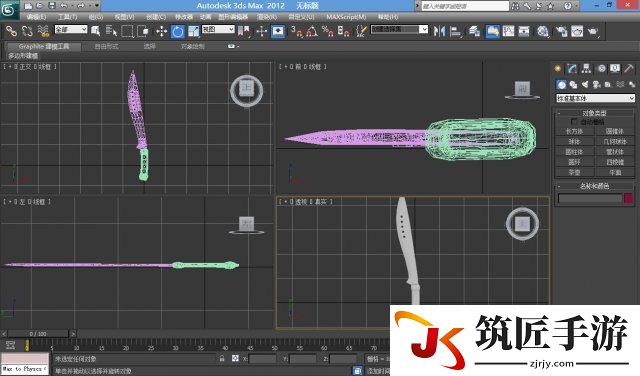This screenshot has height=376, width=640.
Task: Open the Tools(T) menu
Action: (x=67, y=17)
